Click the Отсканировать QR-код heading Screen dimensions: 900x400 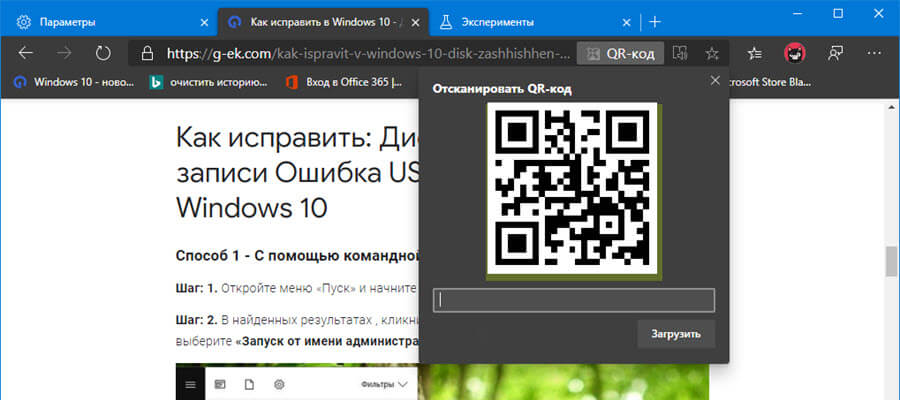[x=502, y=90]
